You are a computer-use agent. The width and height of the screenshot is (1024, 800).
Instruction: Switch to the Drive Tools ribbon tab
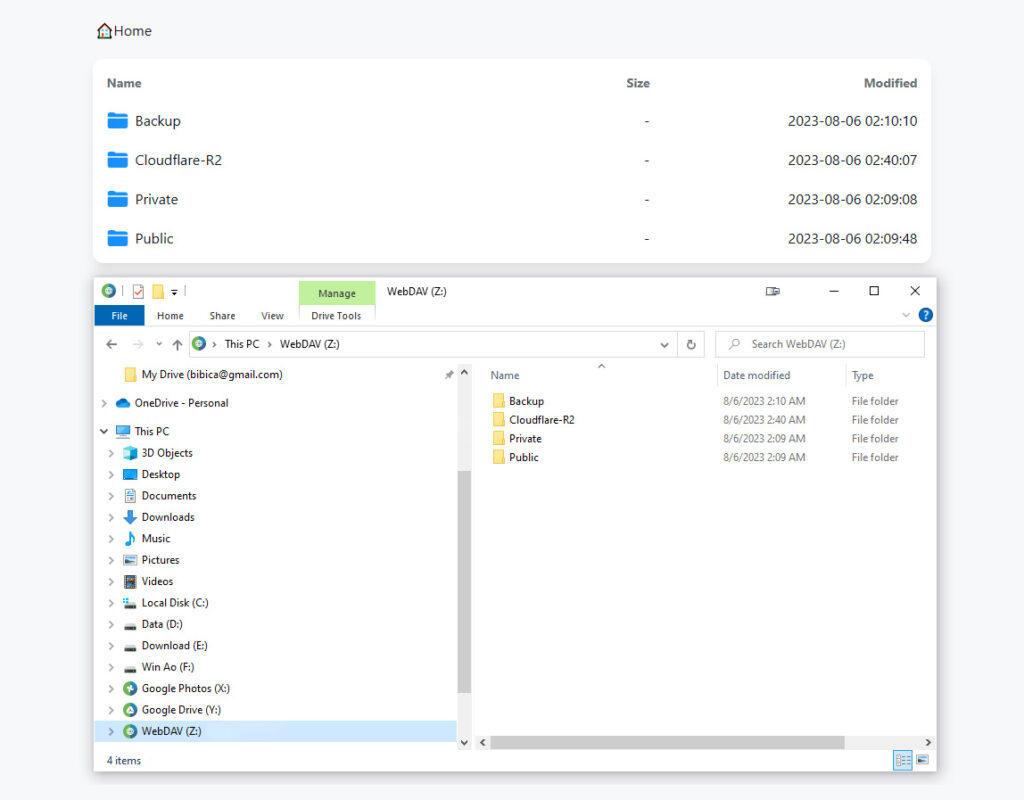336,316
